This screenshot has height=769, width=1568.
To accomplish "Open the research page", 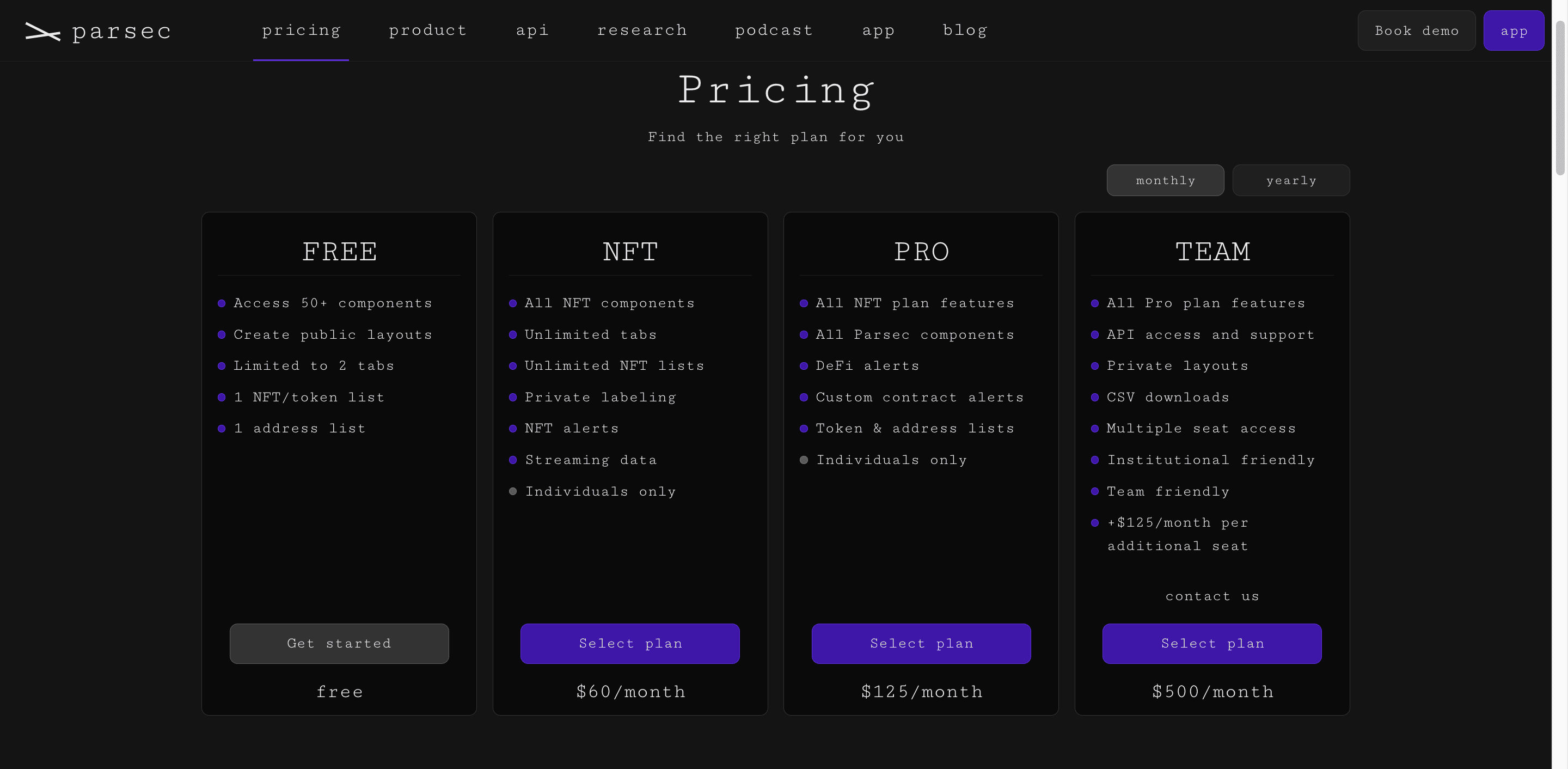I will (x=642, y=30).
